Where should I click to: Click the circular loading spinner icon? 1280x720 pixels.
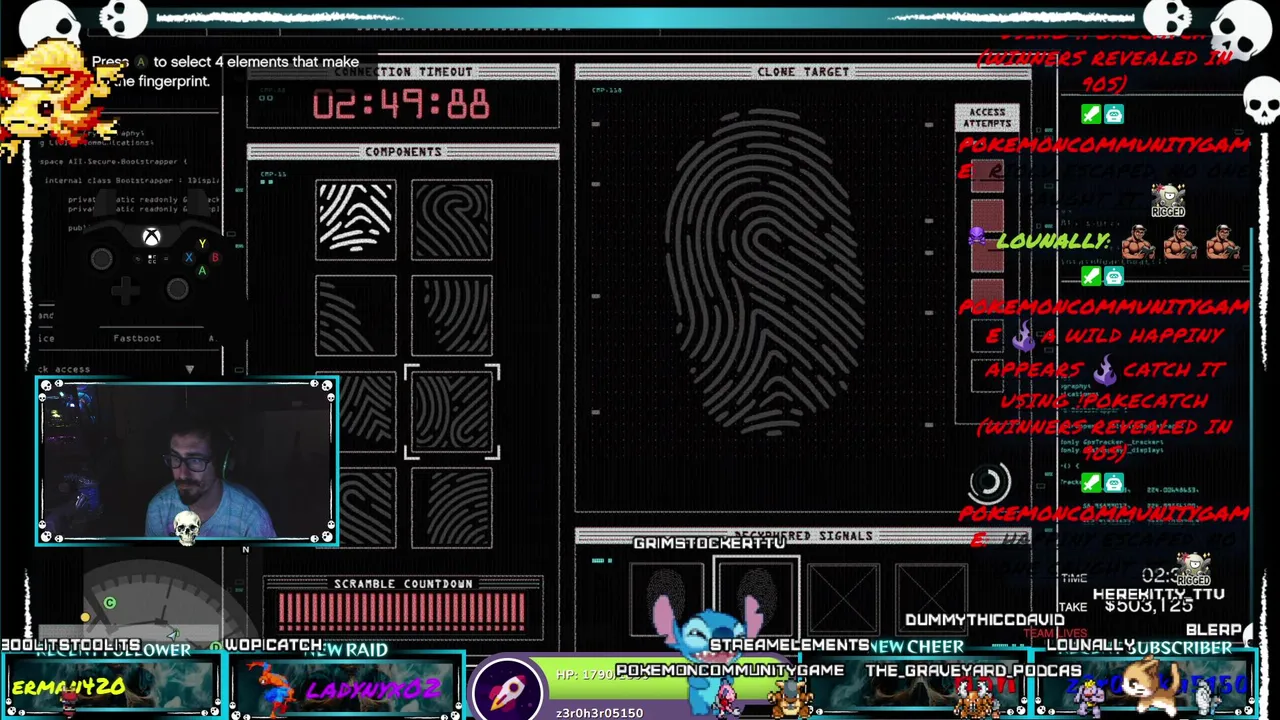(x=989, y=483)
